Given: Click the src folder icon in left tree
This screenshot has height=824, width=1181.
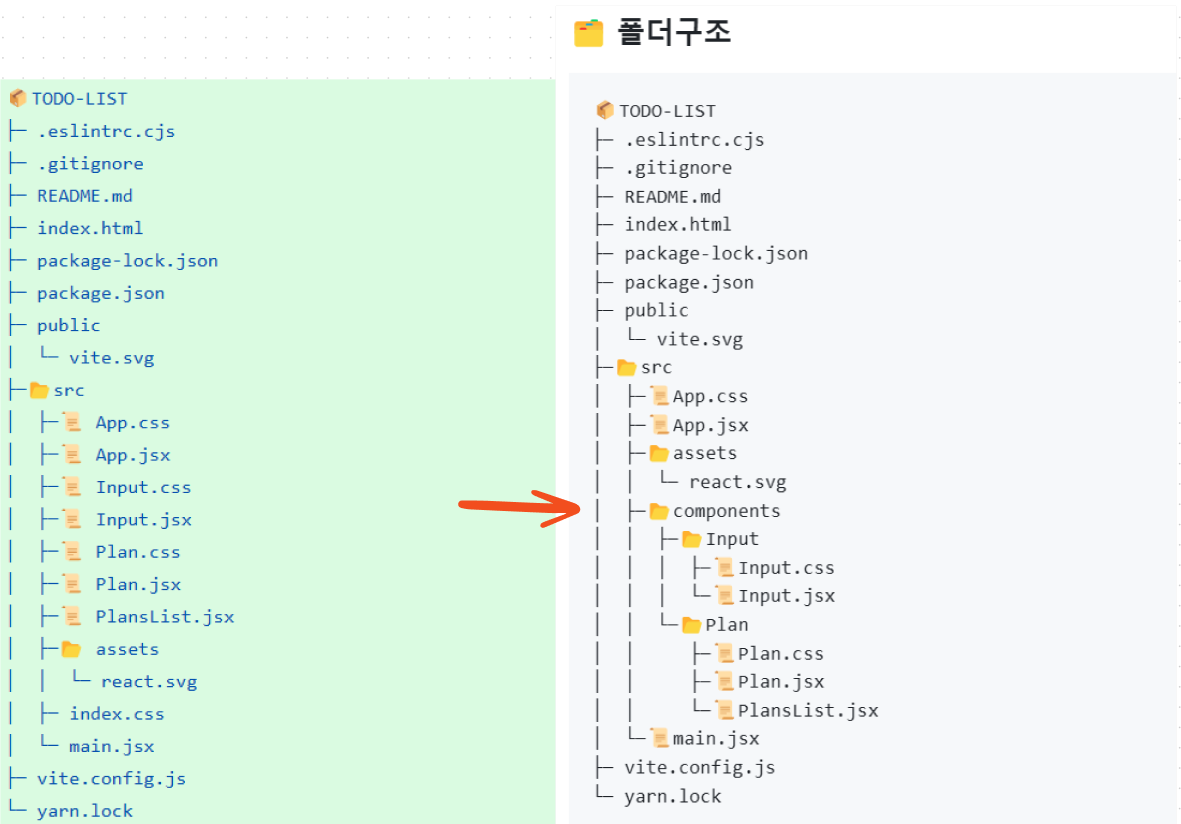Looking at the screenshot, I should click(39, 390).
